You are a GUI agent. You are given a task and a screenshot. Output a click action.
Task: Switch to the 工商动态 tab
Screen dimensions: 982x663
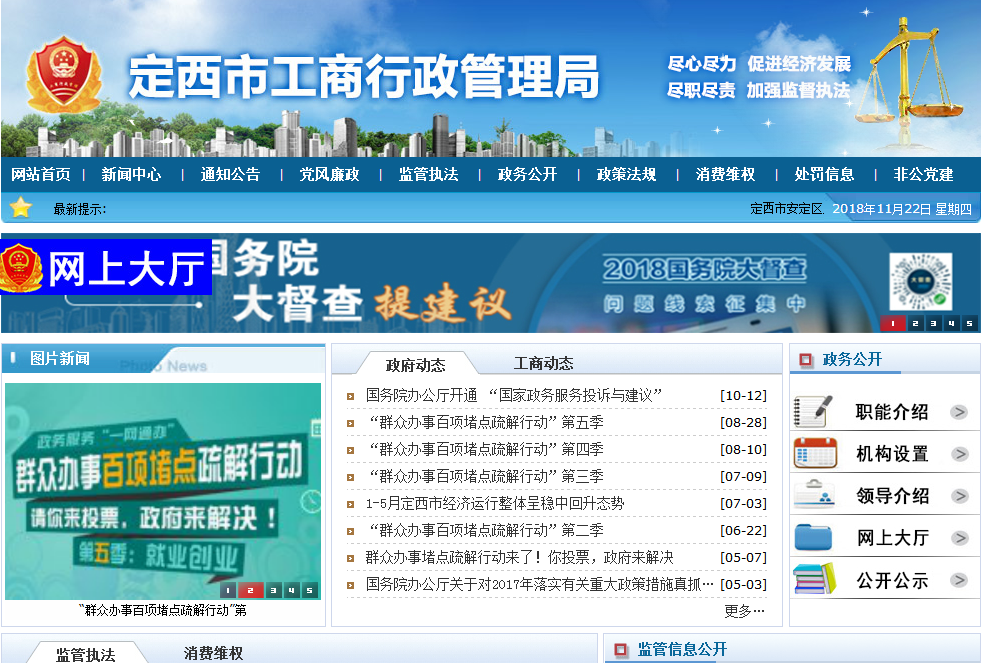click(x=543, y=363)
